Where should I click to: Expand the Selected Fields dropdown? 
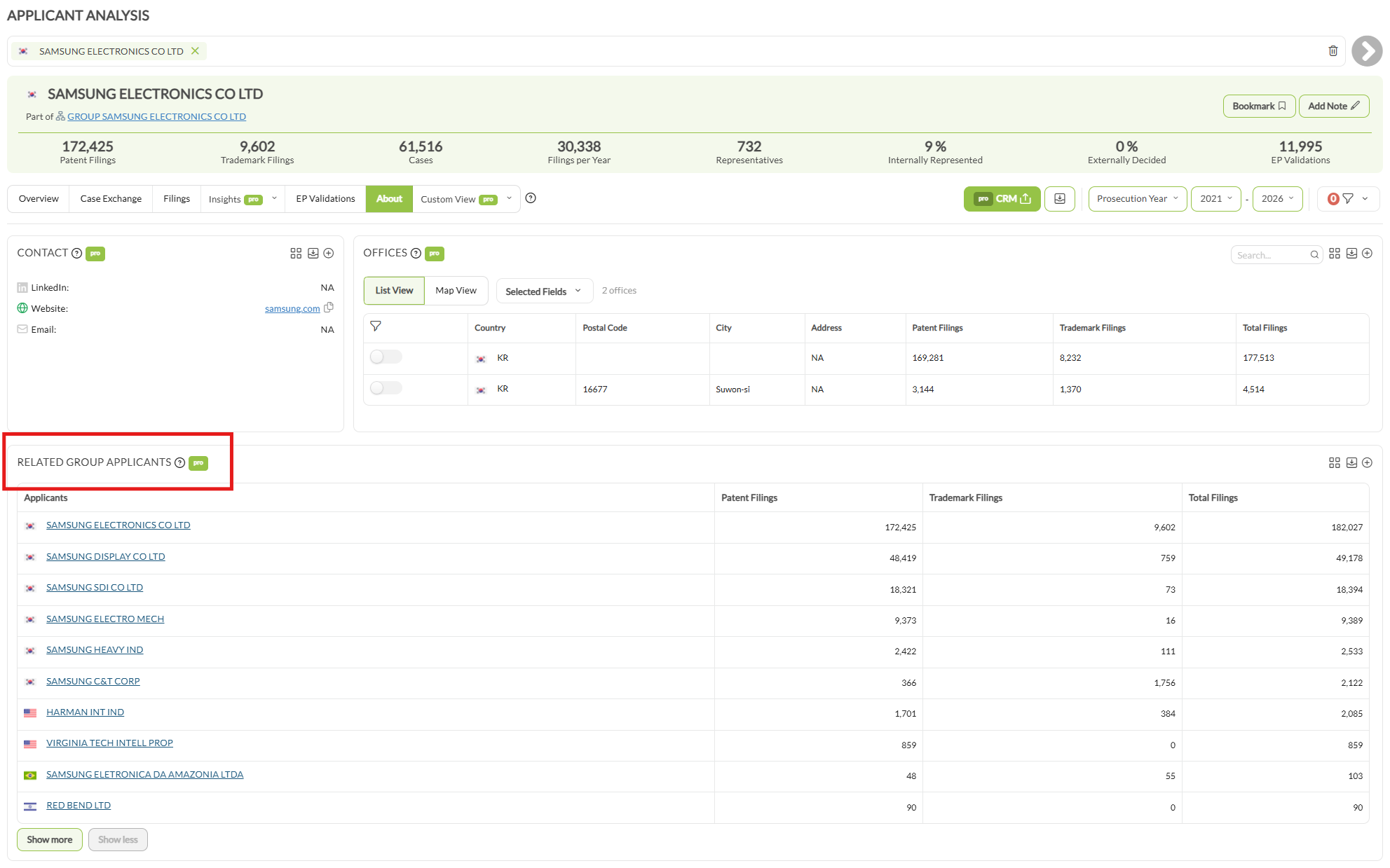[544, 291]
